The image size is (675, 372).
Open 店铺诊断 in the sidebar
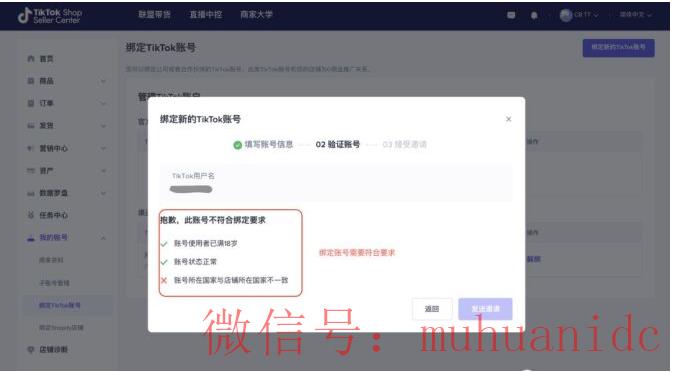coord(53,350)
